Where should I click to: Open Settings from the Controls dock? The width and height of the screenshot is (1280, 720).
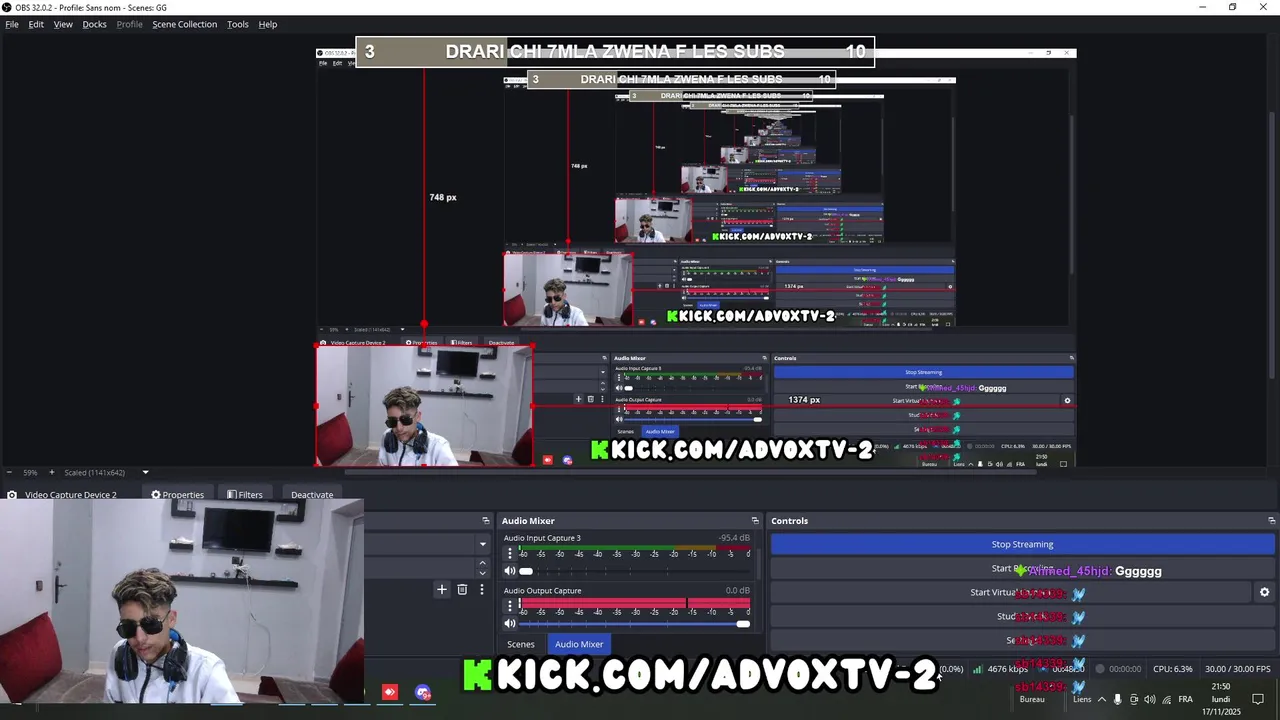1022,640
